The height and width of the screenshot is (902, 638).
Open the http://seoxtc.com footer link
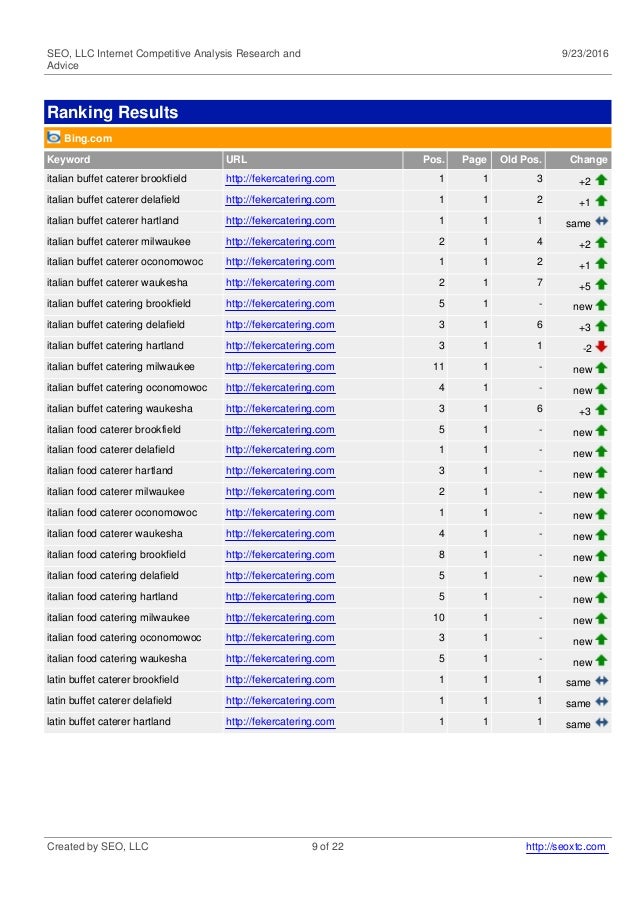(566, 846)
